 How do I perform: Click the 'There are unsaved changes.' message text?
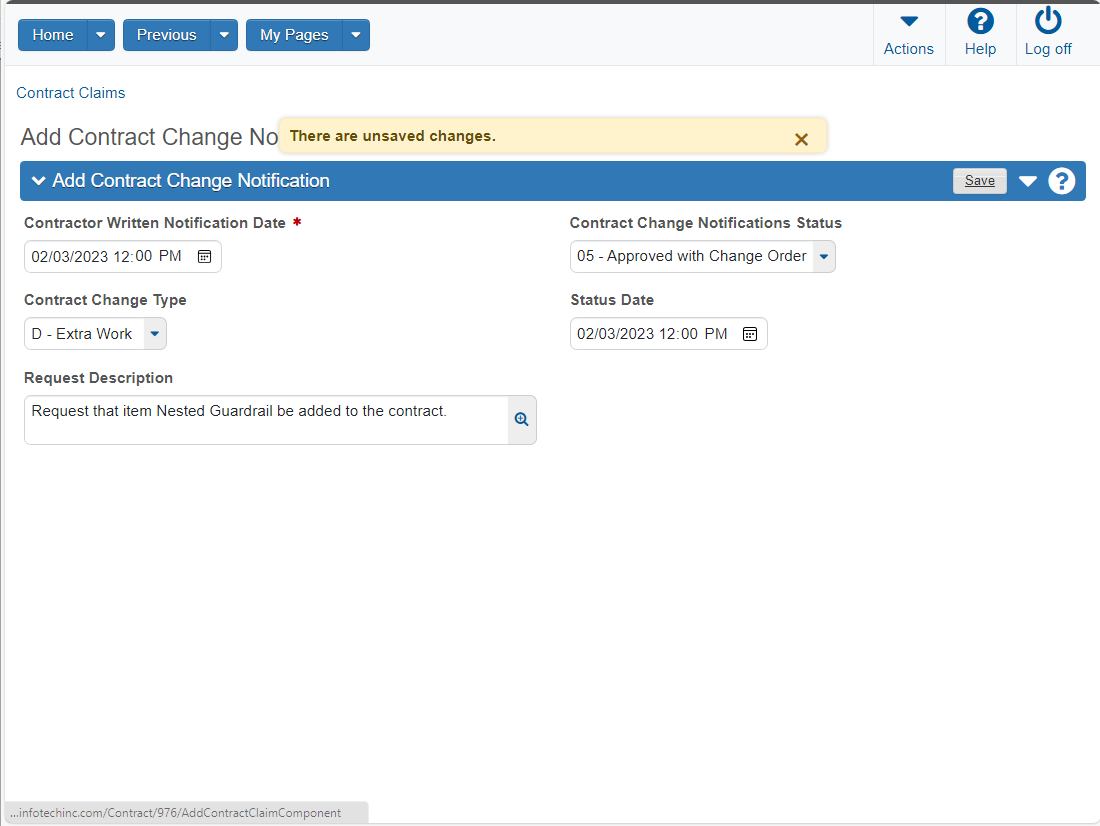click(393, 136)
